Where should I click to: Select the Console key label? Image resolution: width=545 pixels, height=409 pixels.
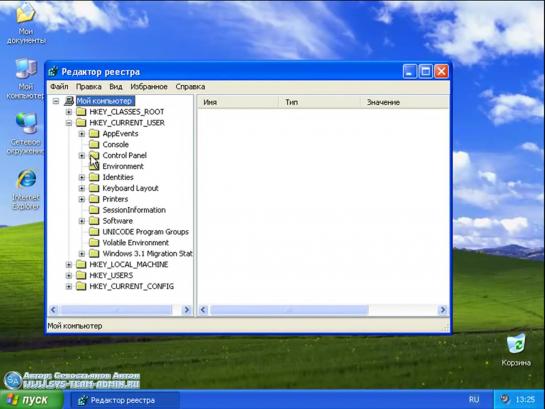115,145
